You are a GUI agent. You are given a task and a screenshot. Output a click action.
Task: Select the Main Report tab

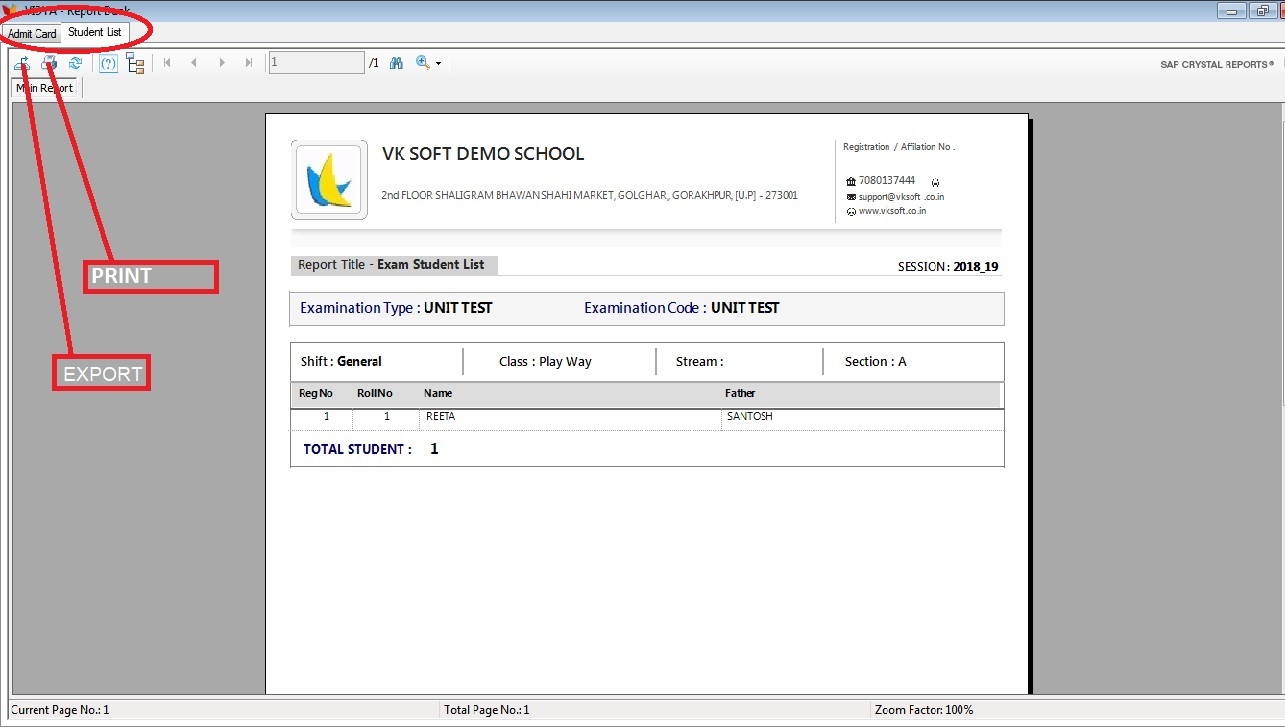pos(45,88)
